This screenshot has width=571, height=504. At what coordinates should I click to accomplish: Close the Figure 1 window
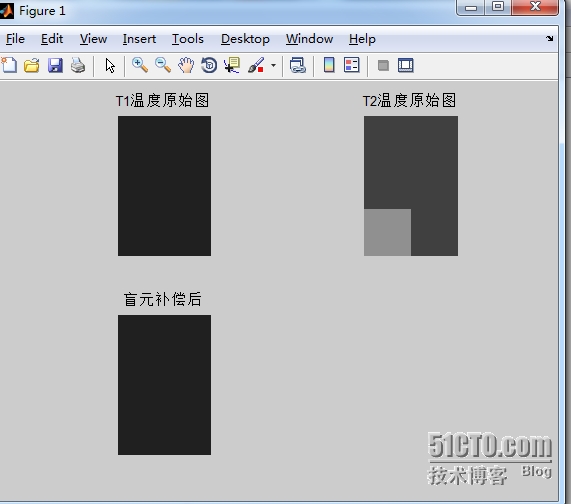coord(535,7)
